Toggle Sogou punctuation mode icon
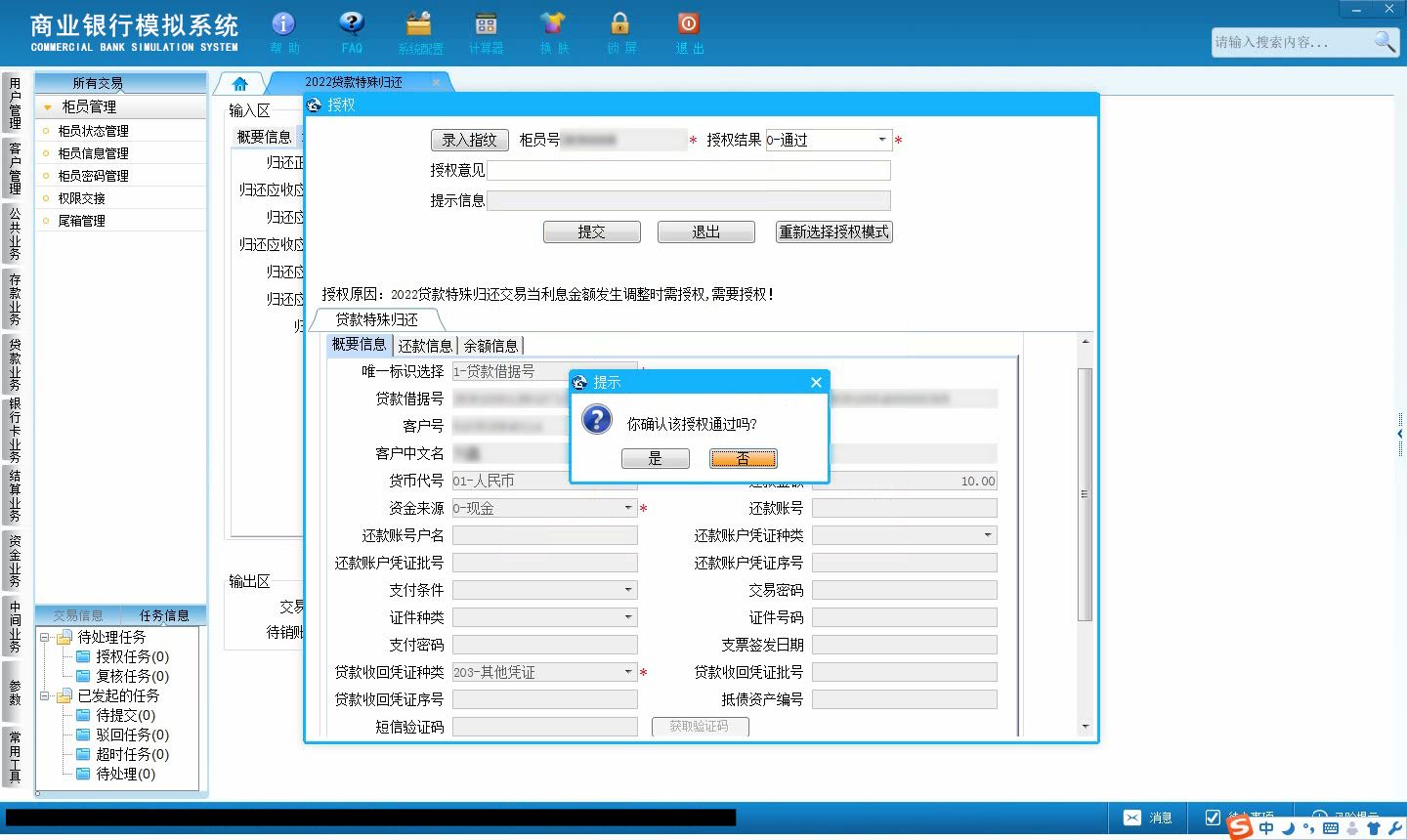The width and height of the screenshot is (1407, 840). click(x=1308, y=829)
